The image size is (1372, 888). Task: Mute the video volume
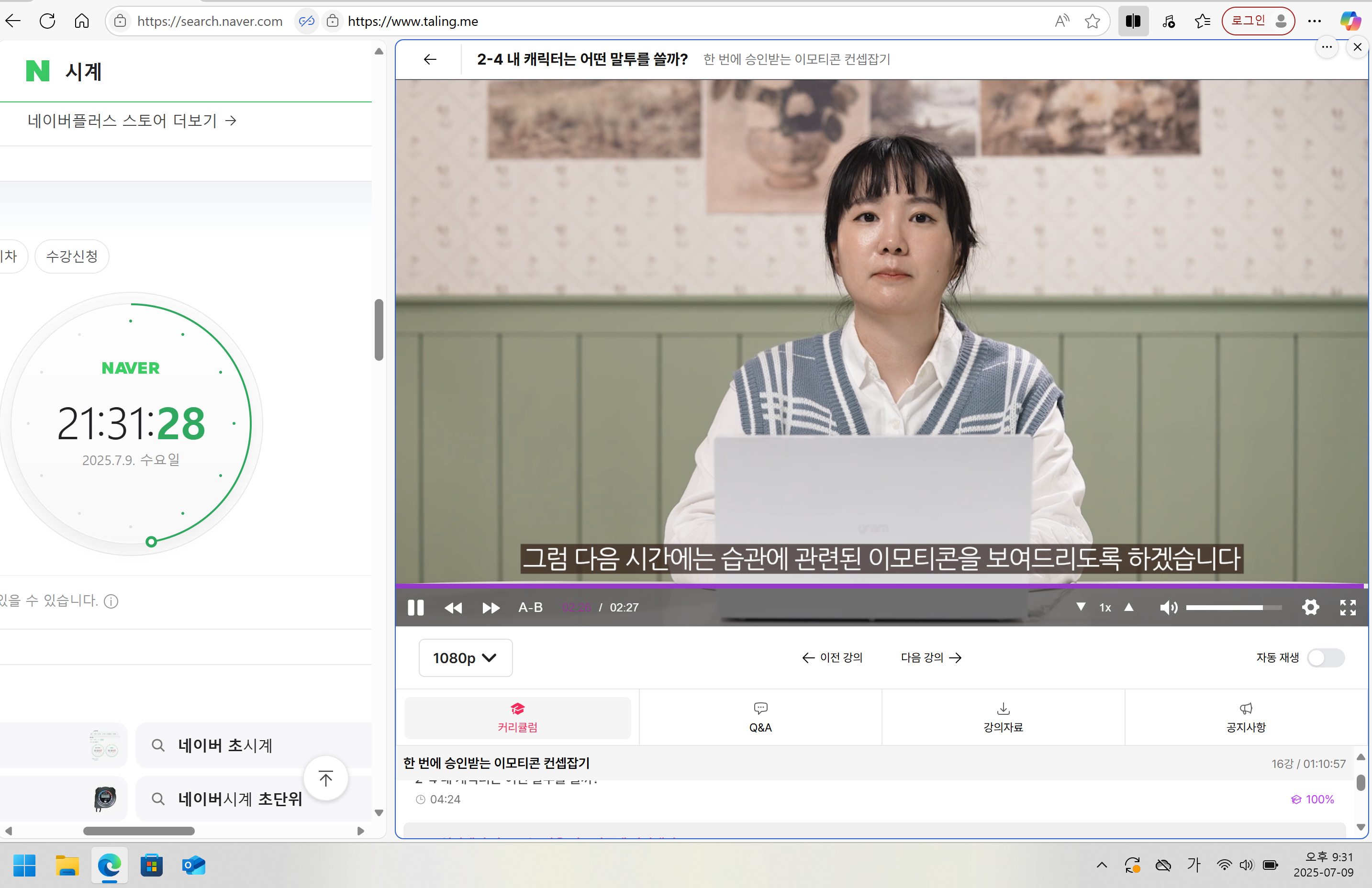[1169, 607]
